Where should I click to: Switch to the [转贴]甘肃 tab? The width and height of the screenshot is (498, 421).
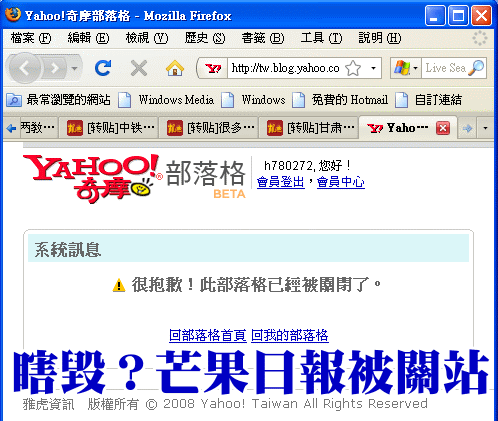click(308, 128)
